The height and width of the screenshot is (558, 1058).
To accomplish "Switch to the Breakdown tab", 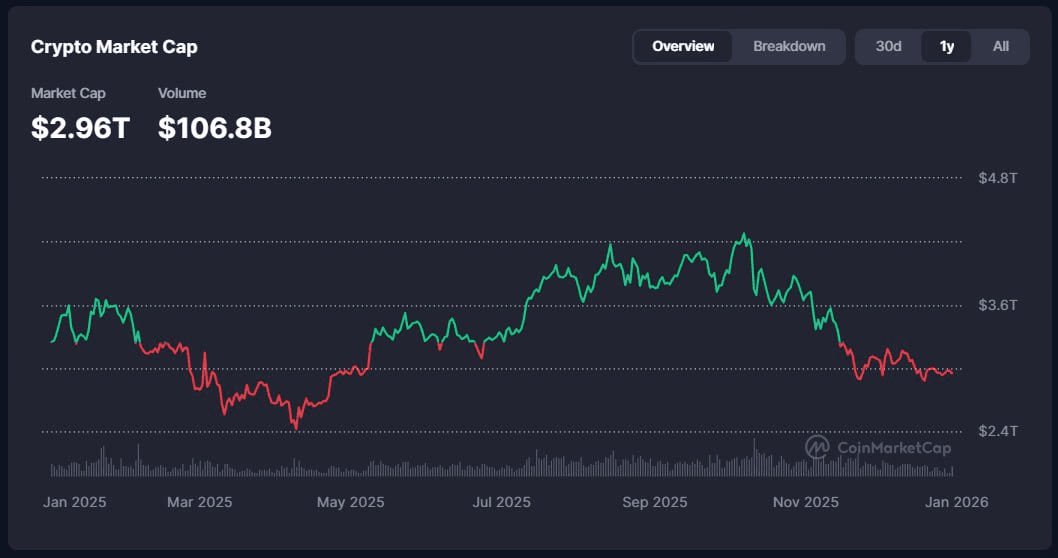I will pyautogui.click(x=789, y=46).
